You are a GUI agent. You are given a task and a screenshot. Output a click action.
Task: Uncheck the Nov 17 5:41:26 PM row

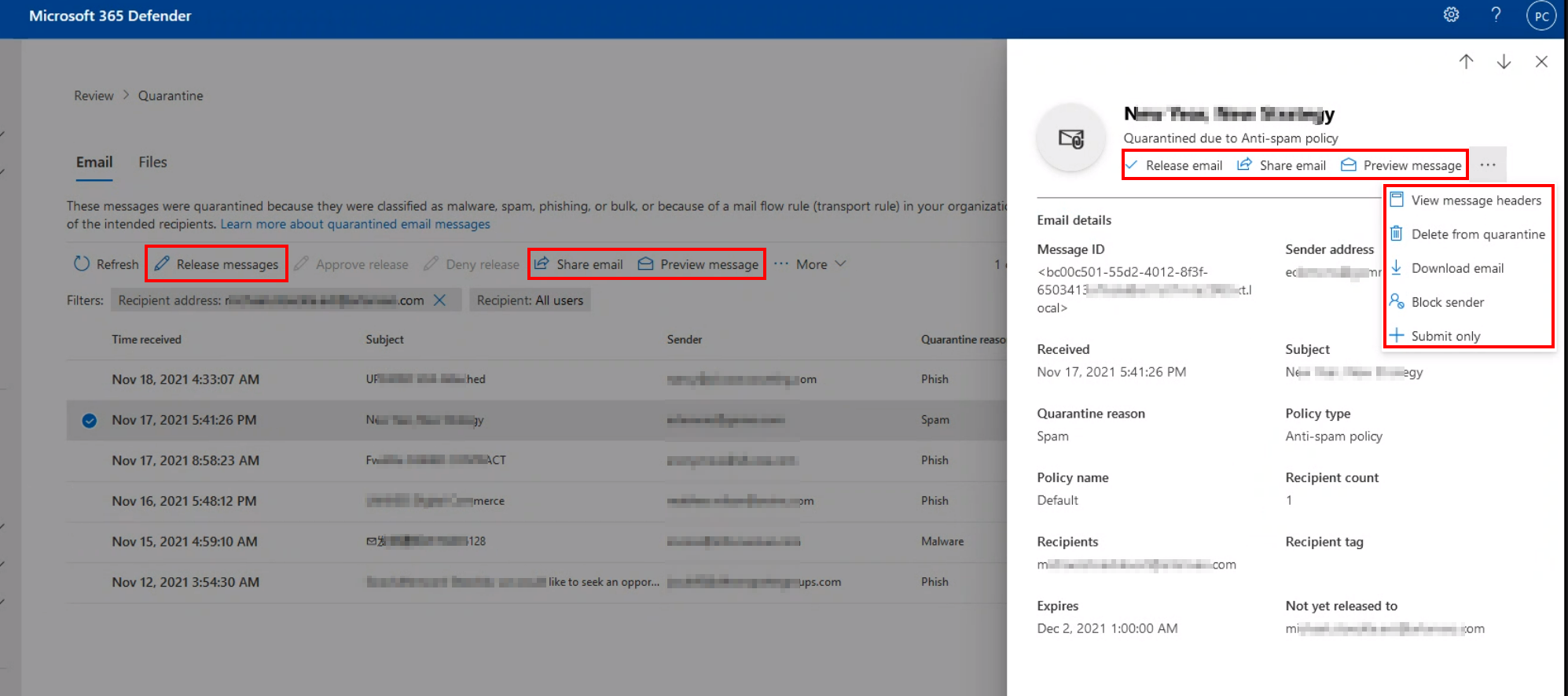[90, 420]
